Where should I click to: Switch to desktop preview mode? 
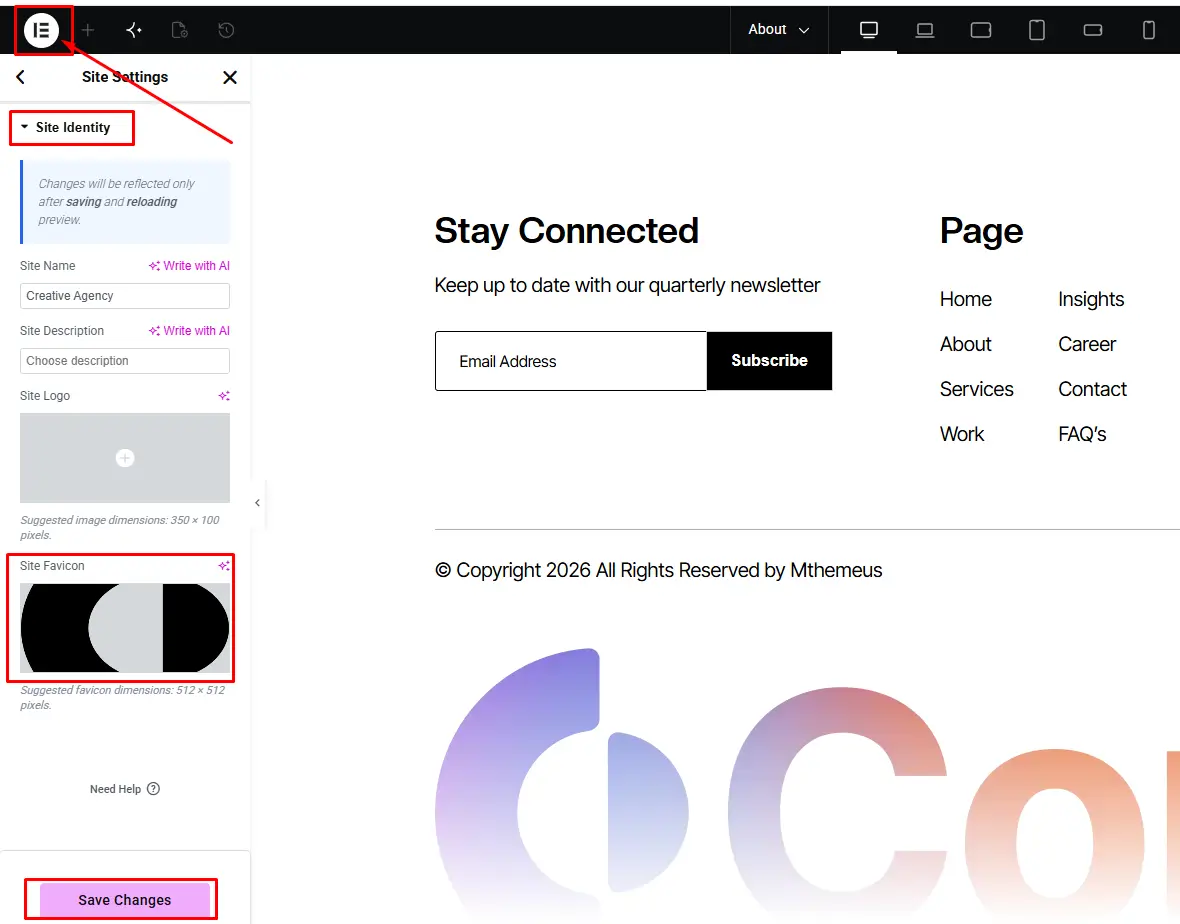pos(868,30)
